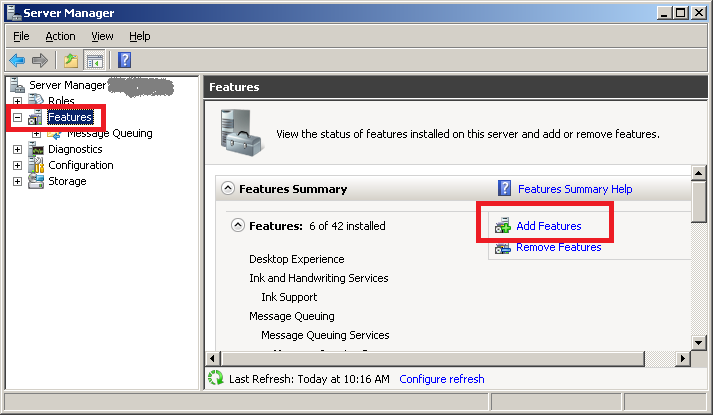Screen dimensions: 713x415
Task: Select Diagnostics in the tree
Action: pos(75,149)
